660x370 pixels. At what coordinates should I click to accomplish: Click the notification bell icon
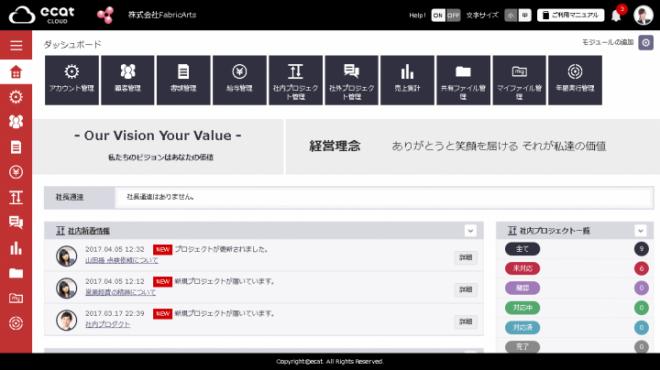click(616, 16)
